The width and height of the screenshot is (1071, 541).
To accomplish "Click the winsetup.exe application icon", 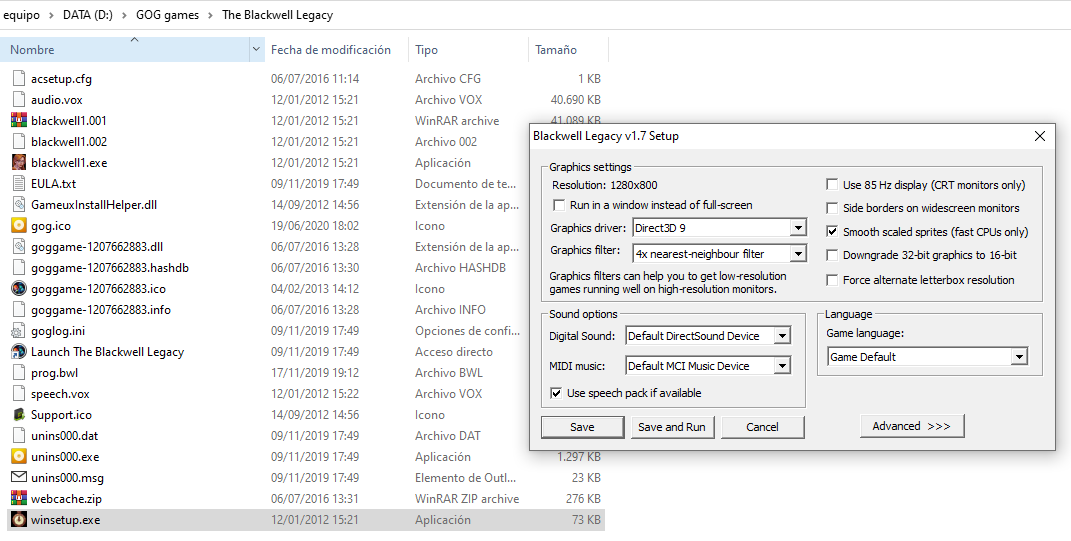I will pos(18,520).
